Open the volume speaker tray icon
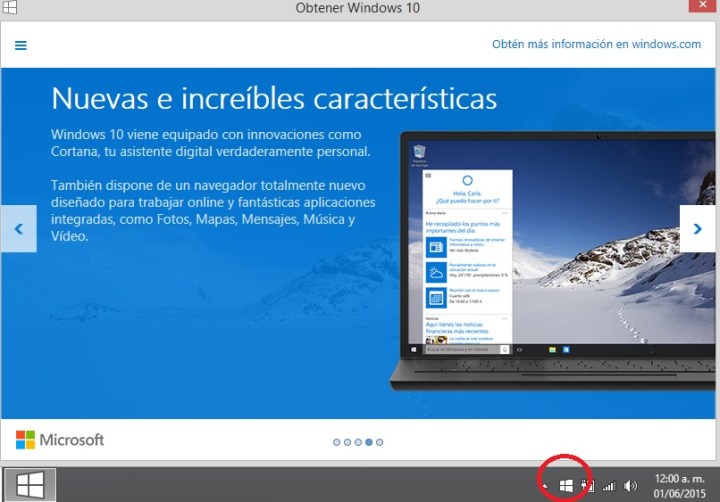This screenshot has height=502, width=720. coord(630,485)
